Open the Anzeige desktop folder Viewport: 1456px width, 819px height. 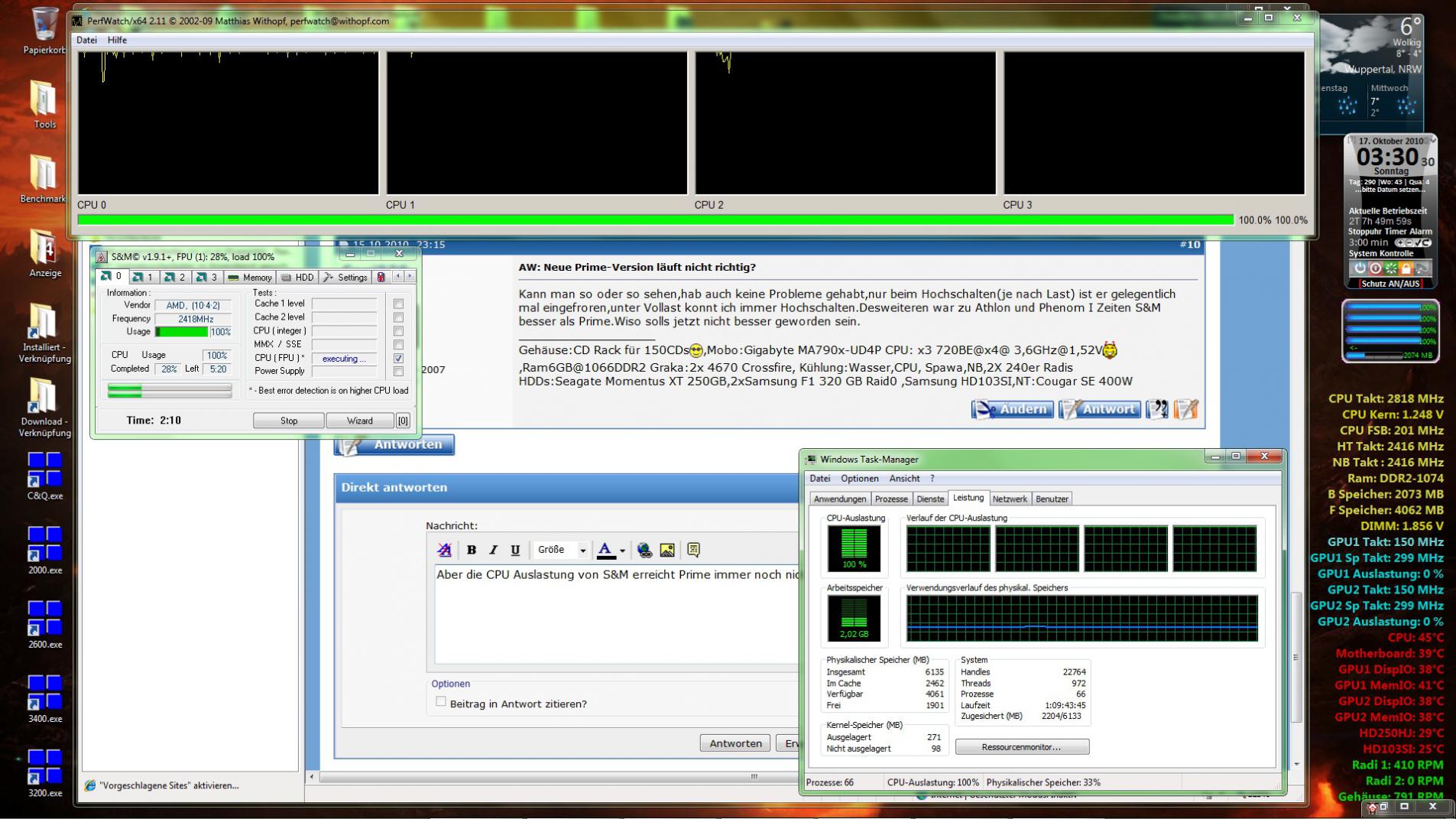point(44,253)
